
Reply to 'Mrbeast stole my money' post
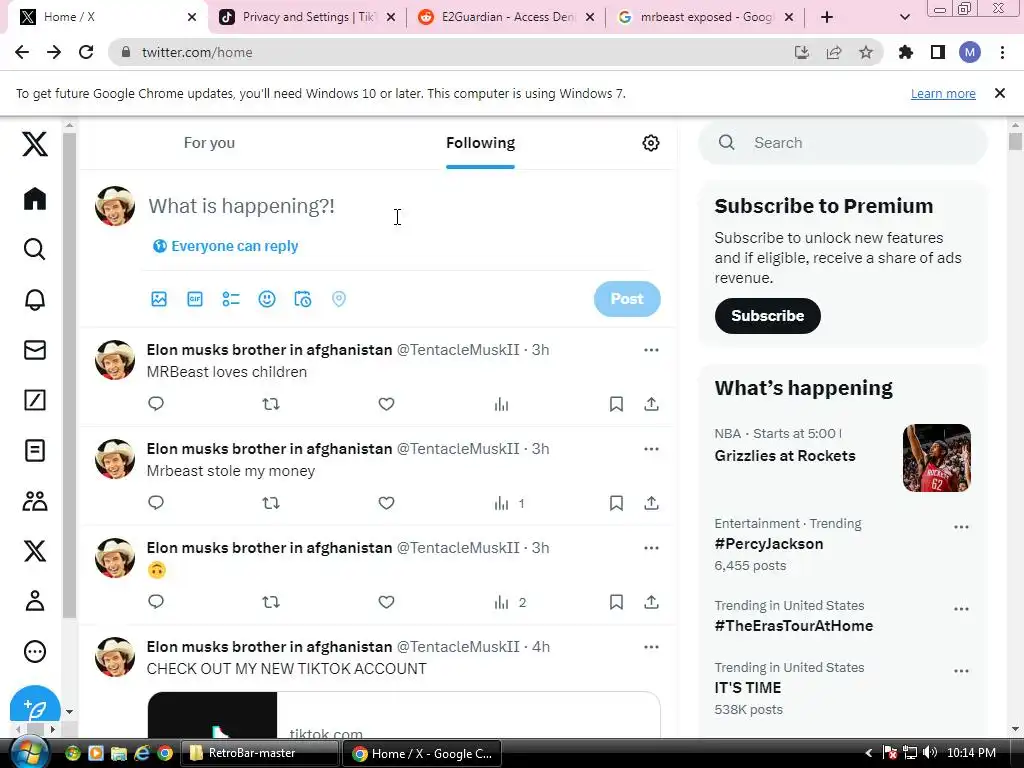(155, 503)
